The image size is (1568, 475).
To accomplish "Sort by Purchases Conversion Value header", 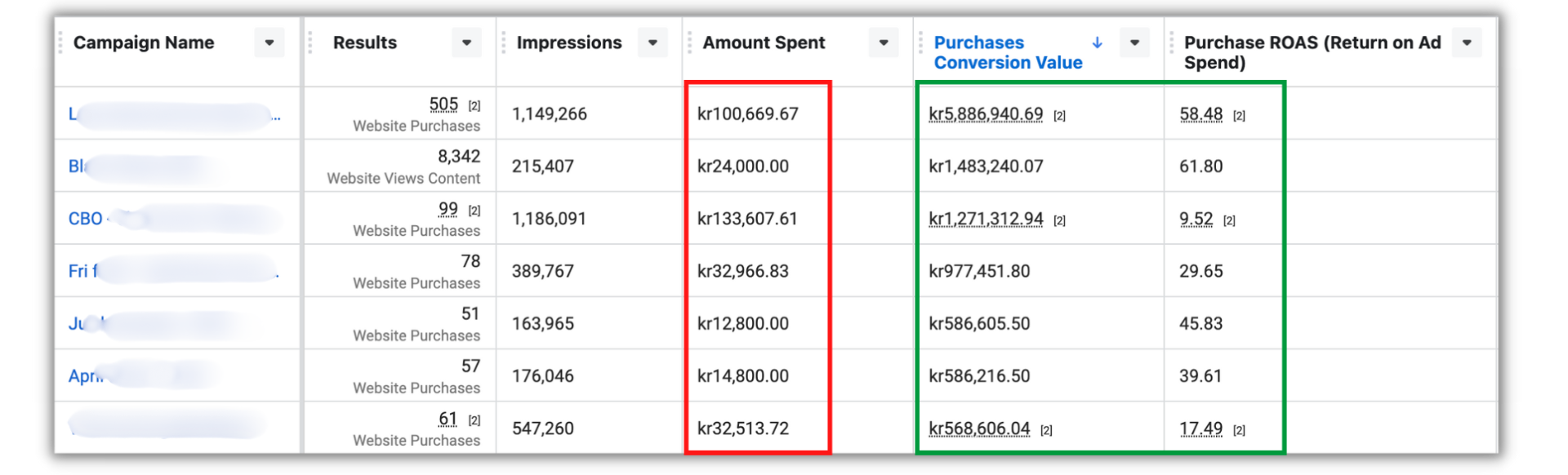I will (x=1007, y=52).
